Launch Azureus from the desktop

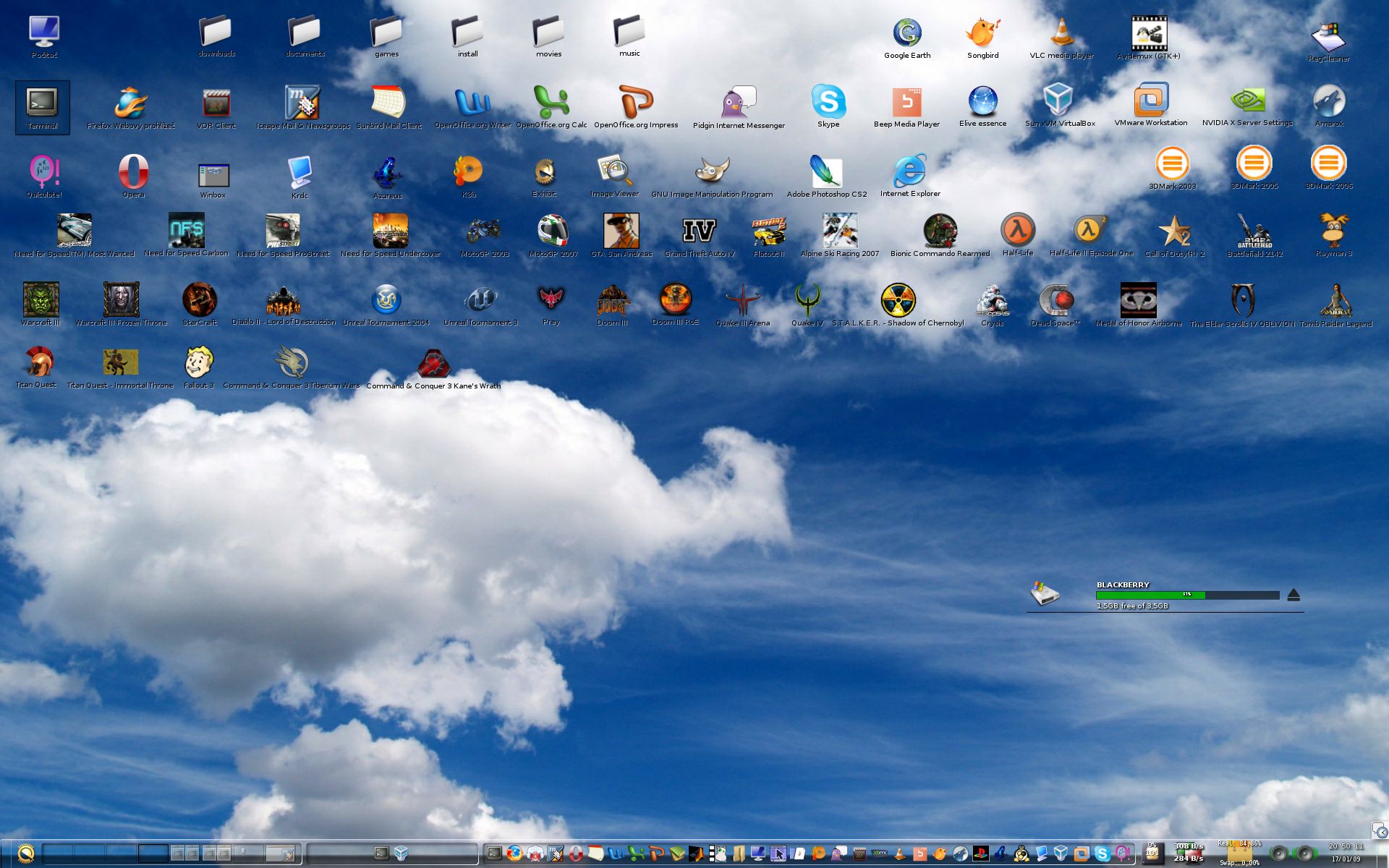click(388, 177)
